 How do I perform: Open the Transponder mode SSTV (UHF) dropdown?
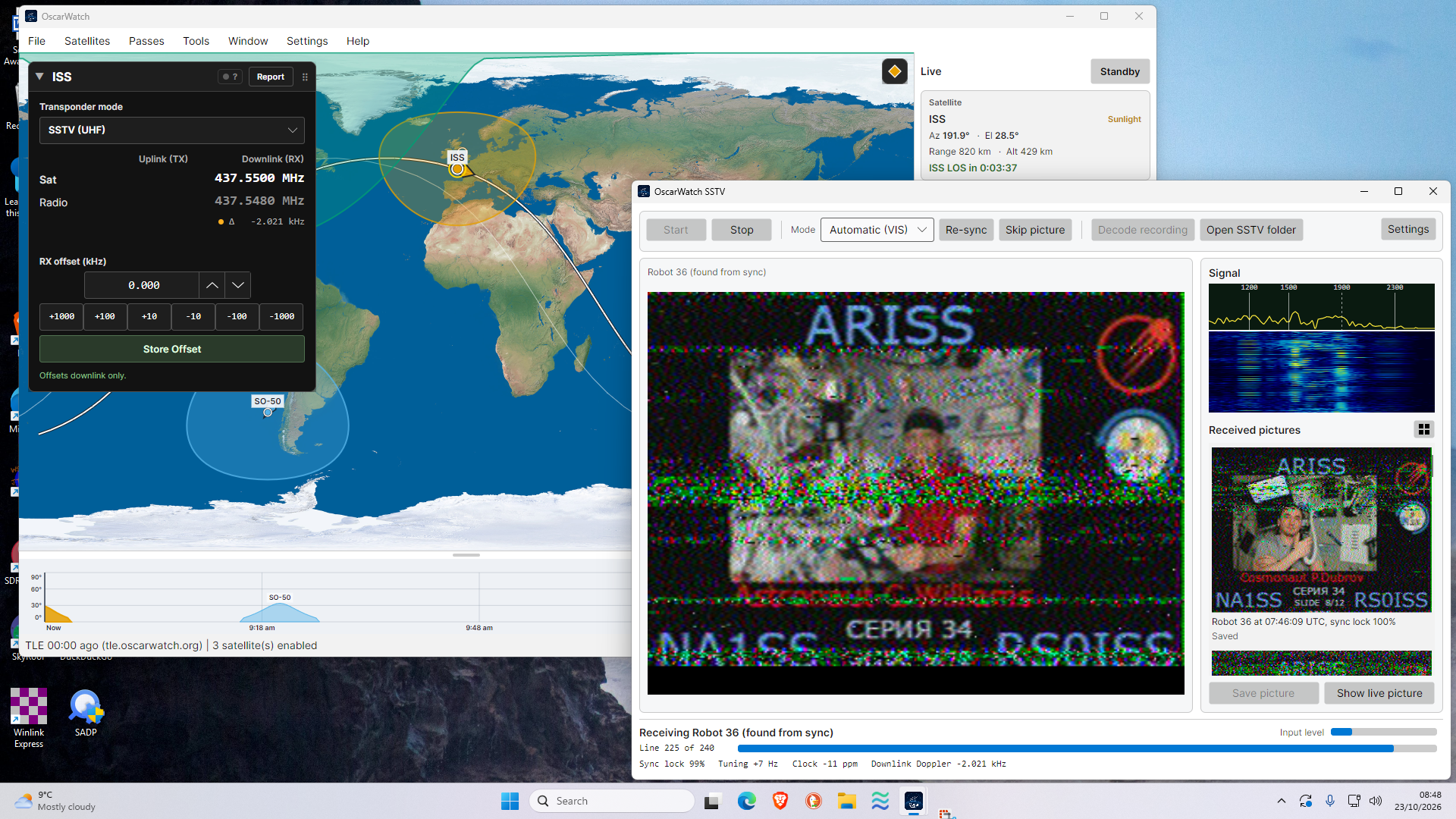[172, 130]
